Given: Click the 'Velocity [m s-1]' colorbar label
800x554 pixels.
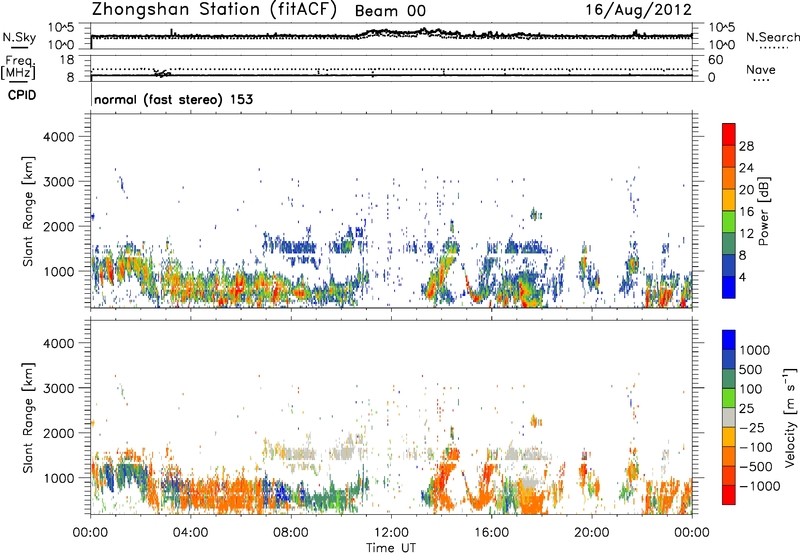Looking at the screenshot, I should [790, 417].
